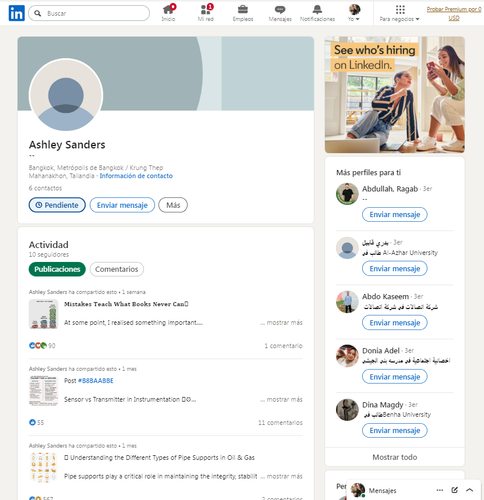484x500 pixels.
Task: Open Abdullah, Ragab avatar
Action: (x=347, y=194)
